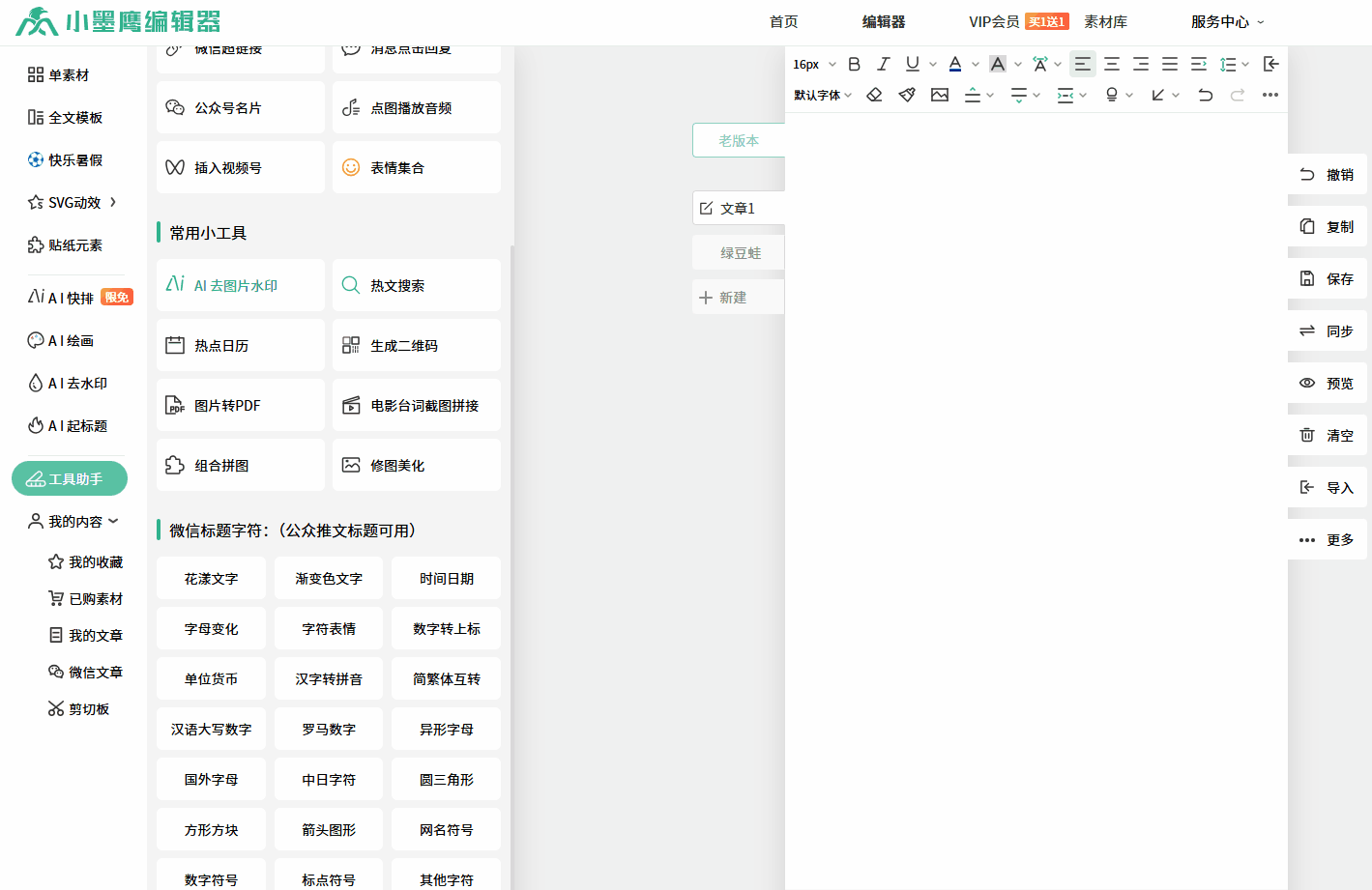Open 贴纸元素 sidebar item

click(65, 245)
